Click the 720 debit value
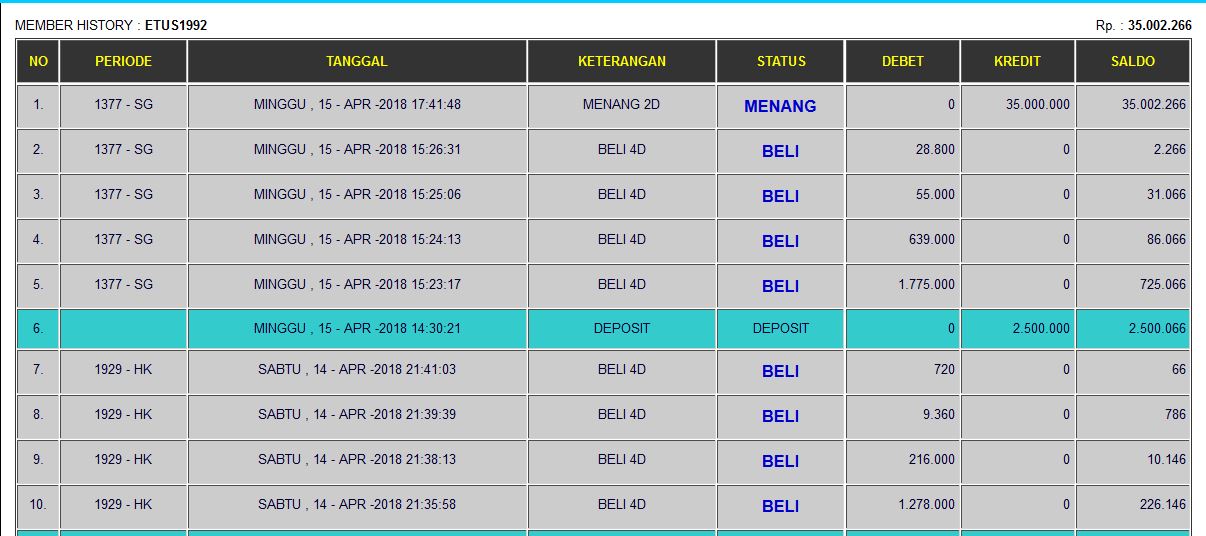1206x536 pixels. (943, 370)
